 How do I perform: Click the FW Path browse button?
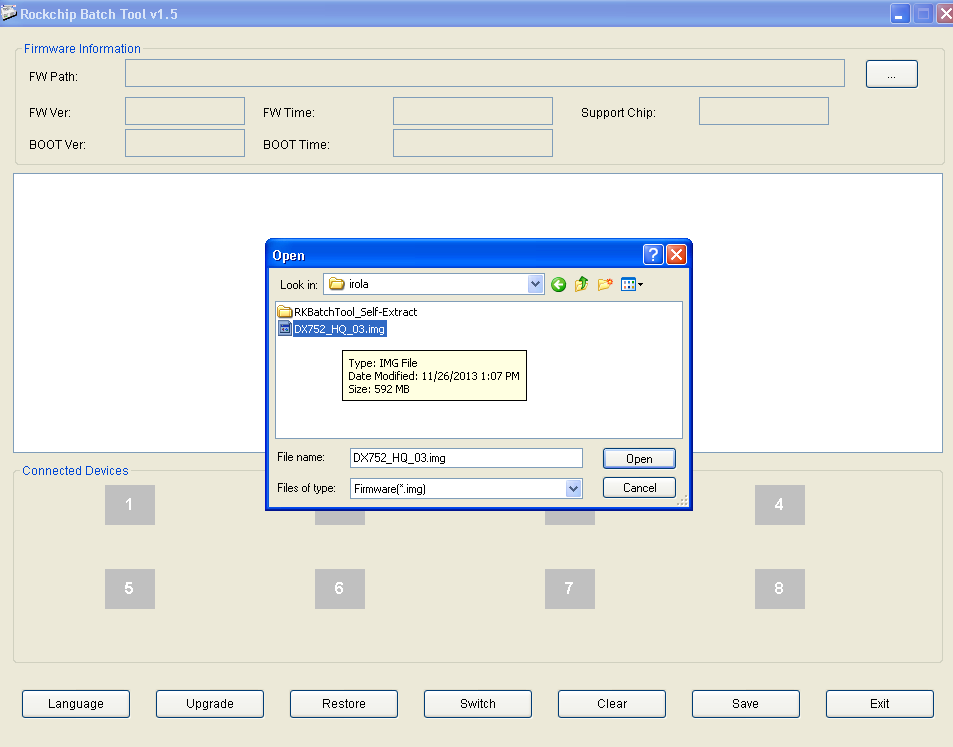tap(891, 74)
